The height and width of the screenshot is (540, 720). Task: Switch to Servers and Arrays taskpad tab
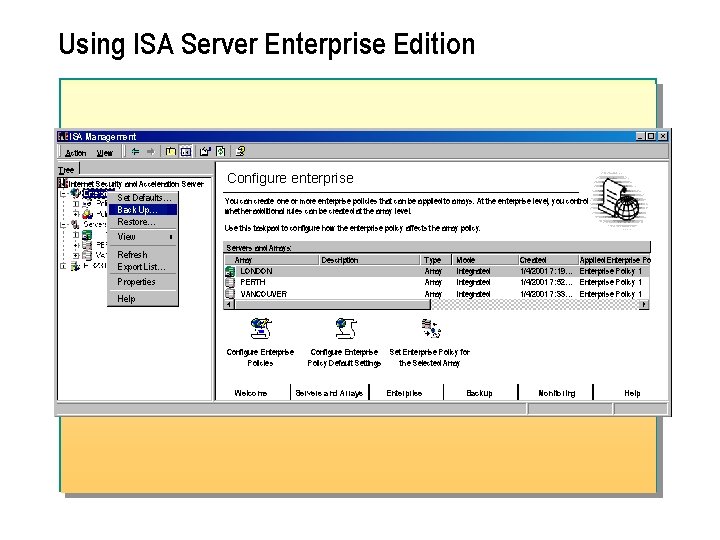[329, 393]
